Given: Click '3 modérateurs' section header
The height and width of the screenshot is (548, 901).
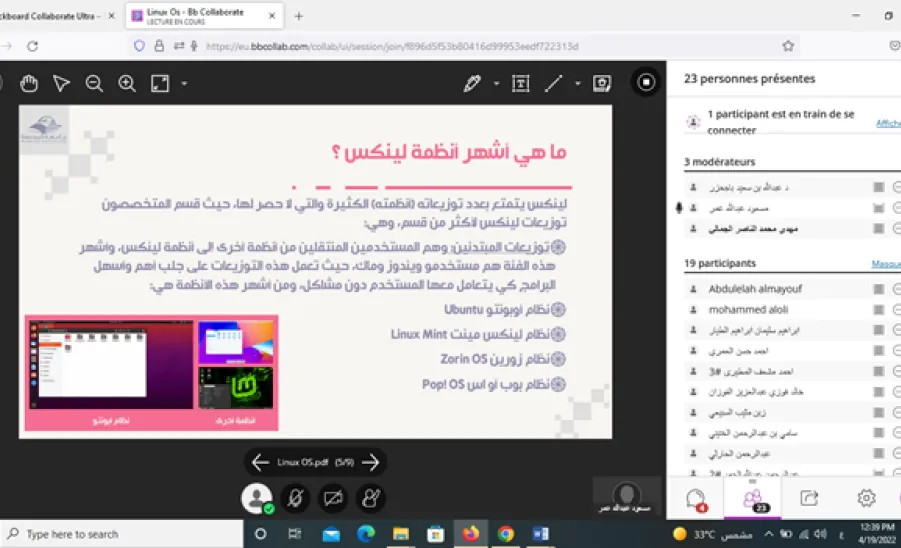Looking at the screenshot, I should pyautogui.click(x=719, y=162).
